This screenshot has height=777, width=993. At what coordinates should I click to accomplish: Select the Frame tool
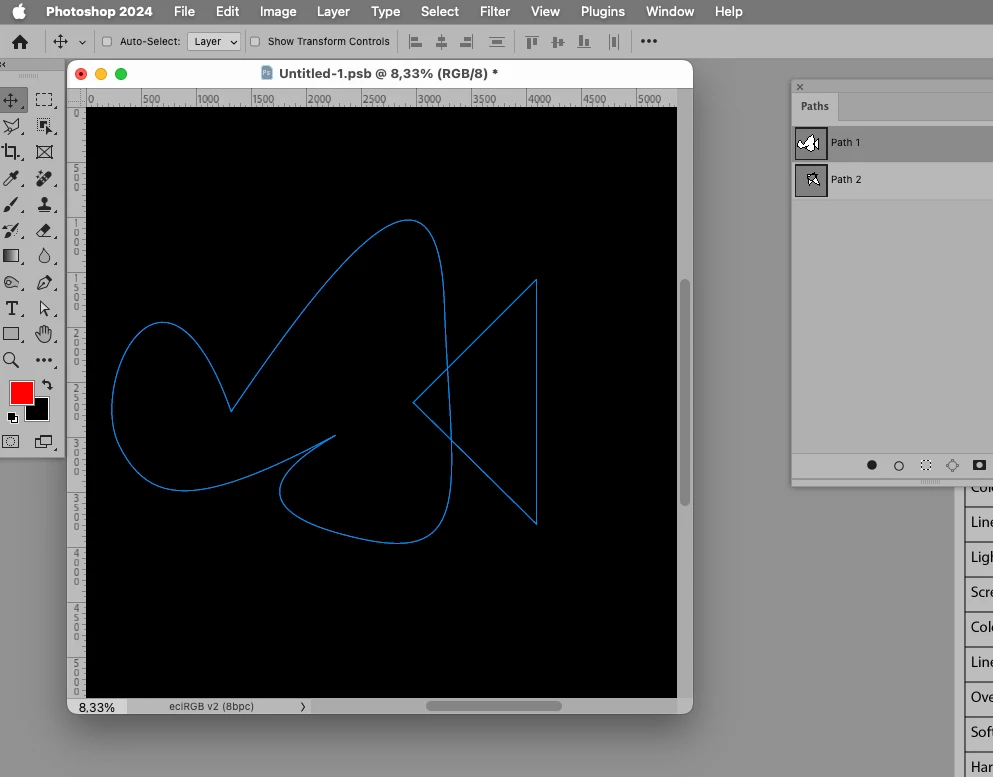(44, 152)
